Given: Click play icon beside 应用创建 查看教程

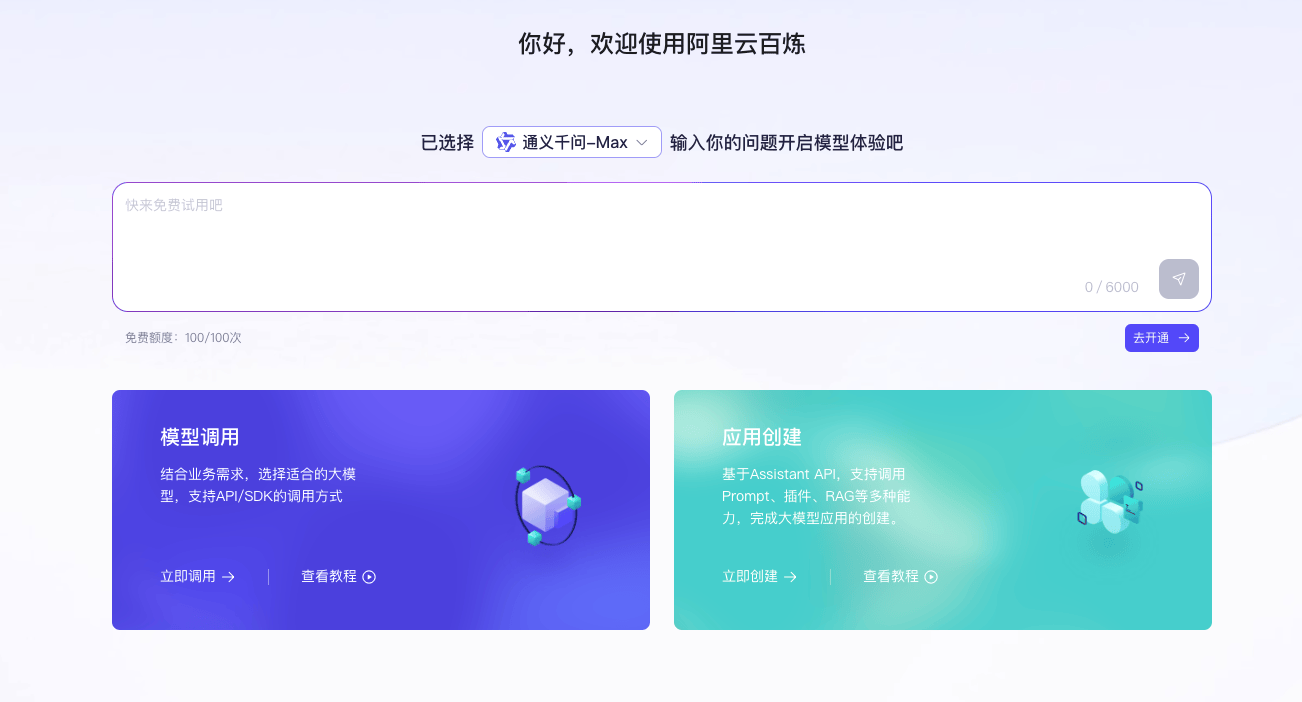Looking at the screenshot, I should tap(931, 577).
